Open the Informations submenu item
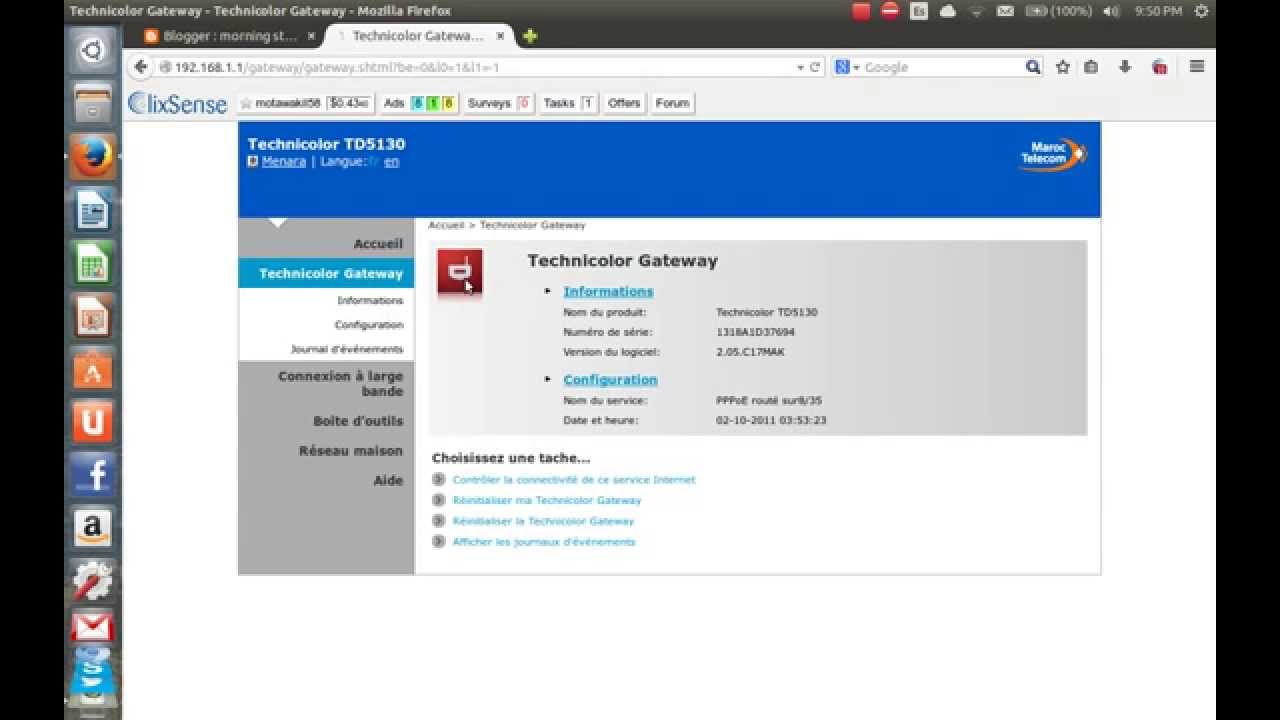 [370, 300]
